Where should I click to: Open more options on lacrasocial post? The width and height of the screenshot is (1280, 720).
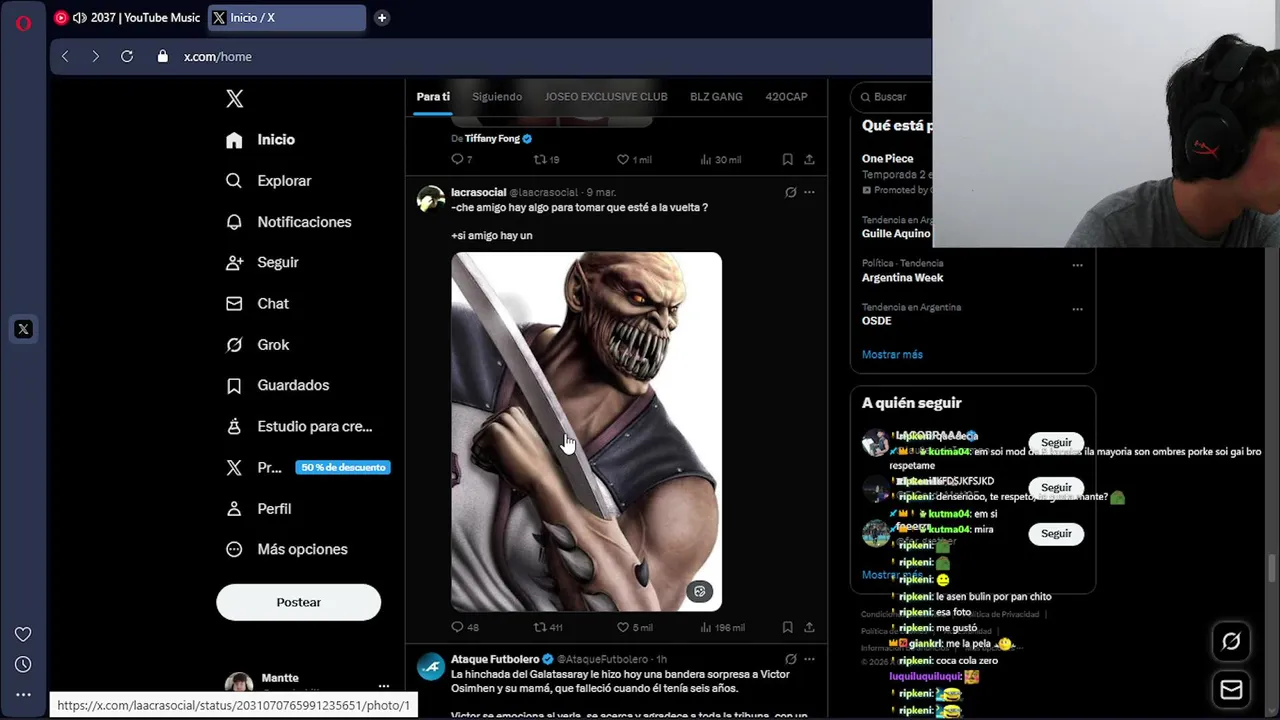coord(809,192)
